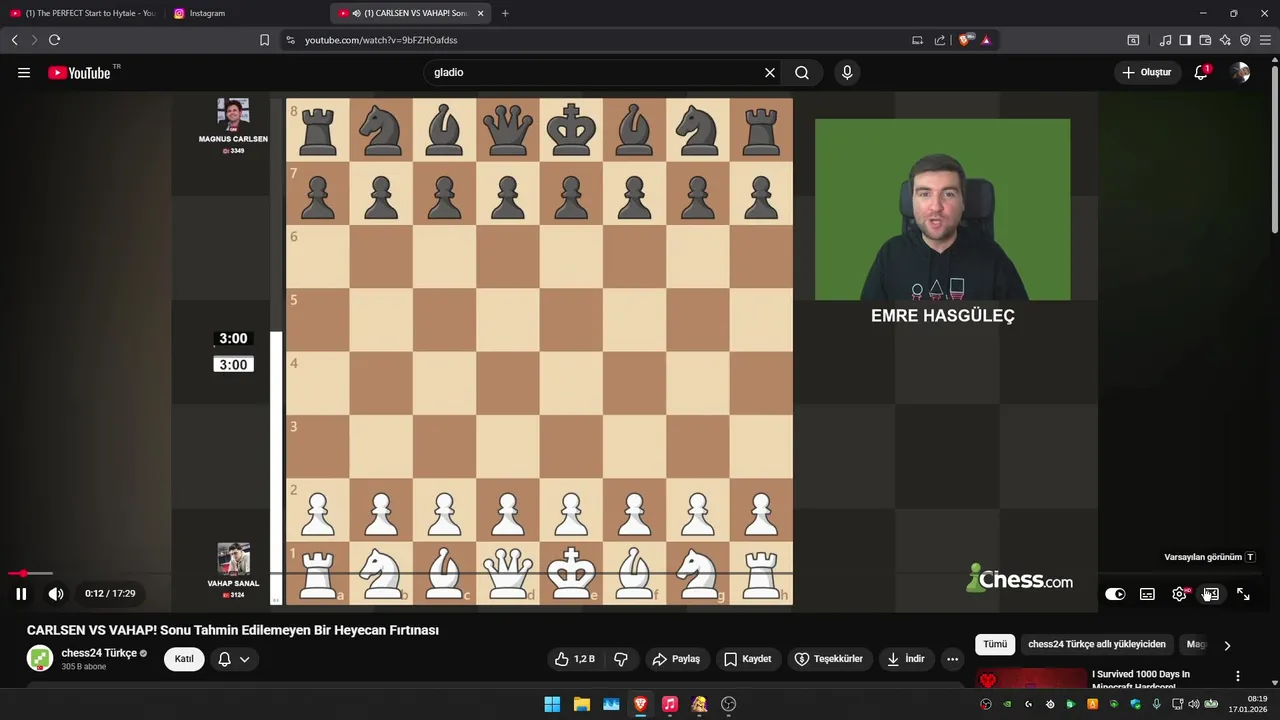Open options for I Survived 1000 Days video

click(x=1238, y=676)
